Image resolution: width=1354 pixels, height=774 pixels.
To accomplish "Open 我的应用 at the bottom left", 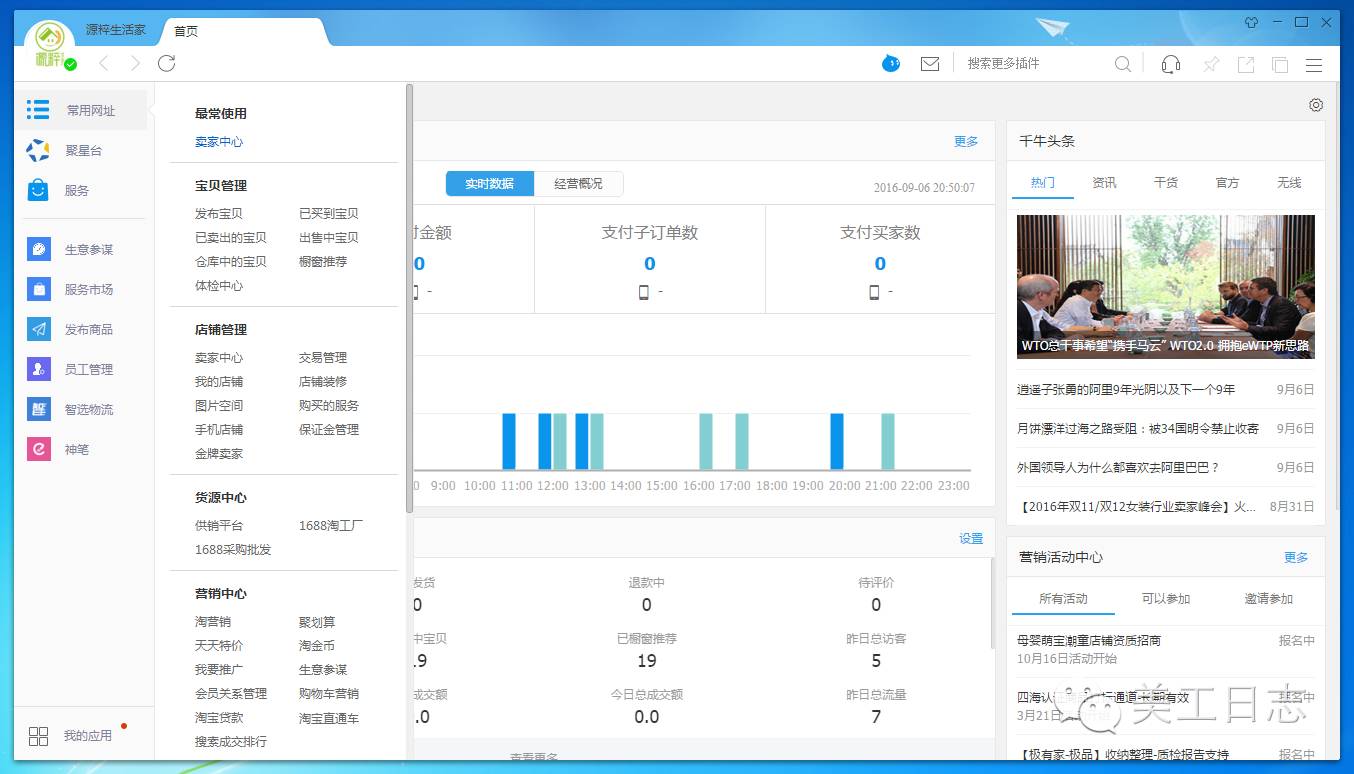I will (x=70, y=735).
